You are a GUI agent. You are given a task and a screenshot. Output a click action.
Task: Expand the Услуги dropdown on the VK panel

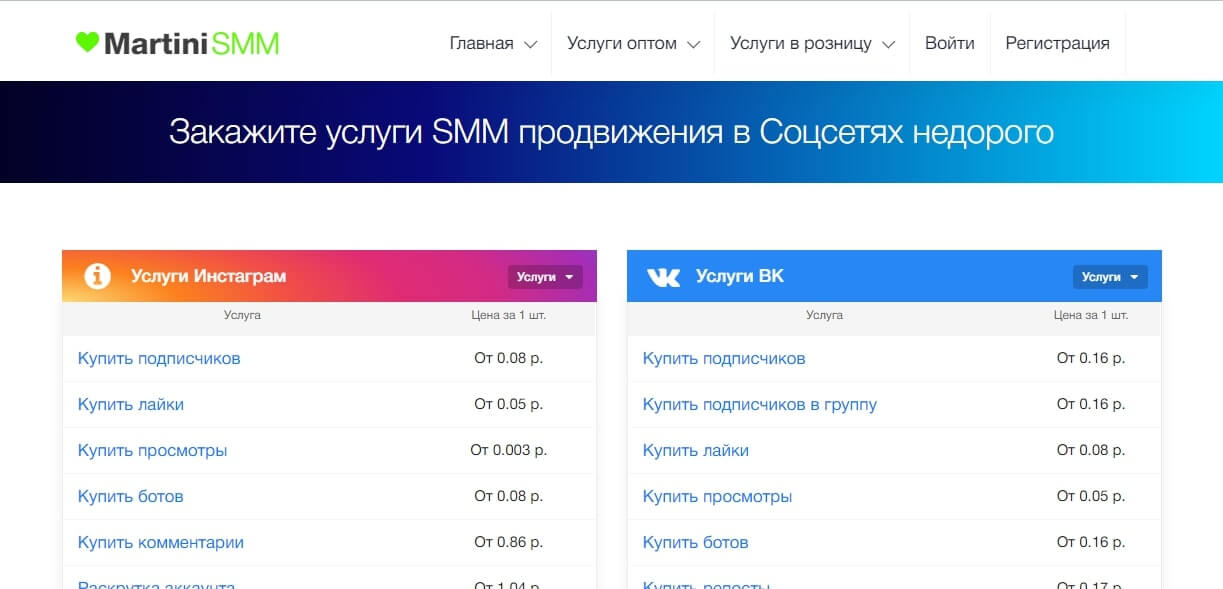pyautogui.click(x=1110, y=276)
